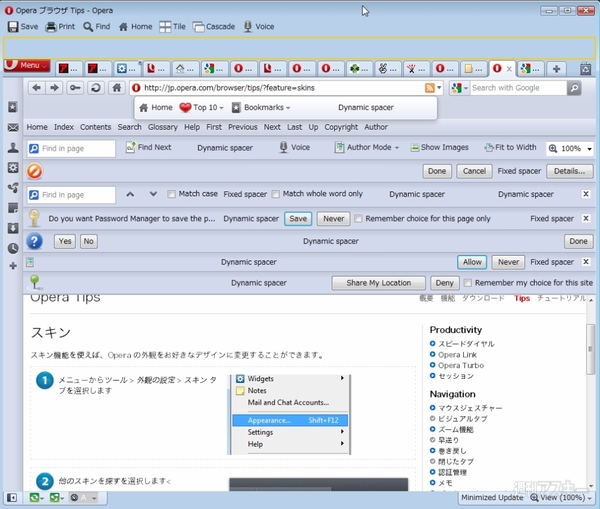The width and height of the screenshot is (600, 509).
Task: Click the content blocked orange icon
Action: pos(34,171)
